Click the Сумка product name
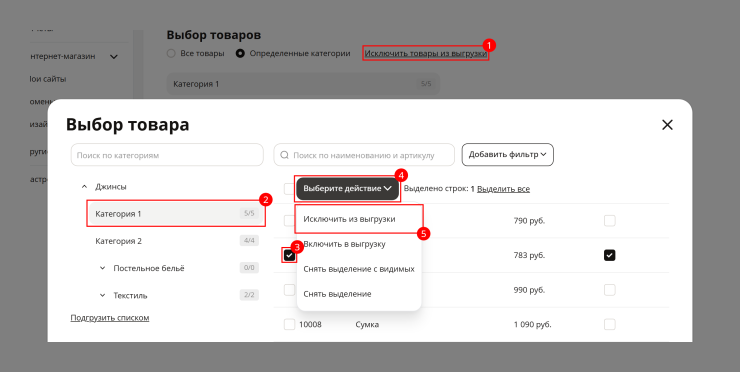Viewport: 740px width, 372px height. [367, 325]
